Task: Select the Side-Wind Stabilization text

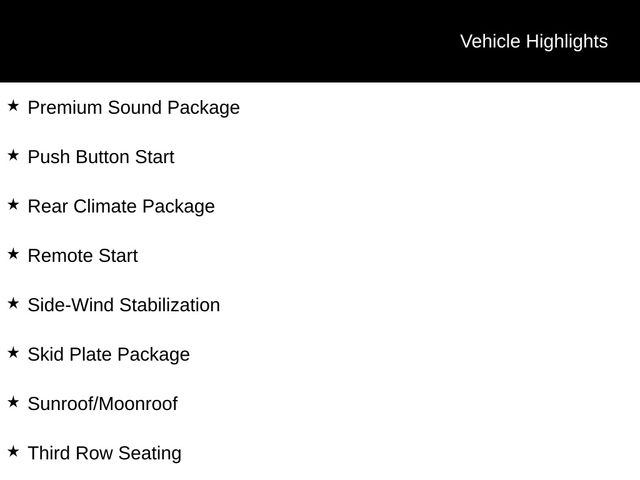Action: click(x=124, y=305)
